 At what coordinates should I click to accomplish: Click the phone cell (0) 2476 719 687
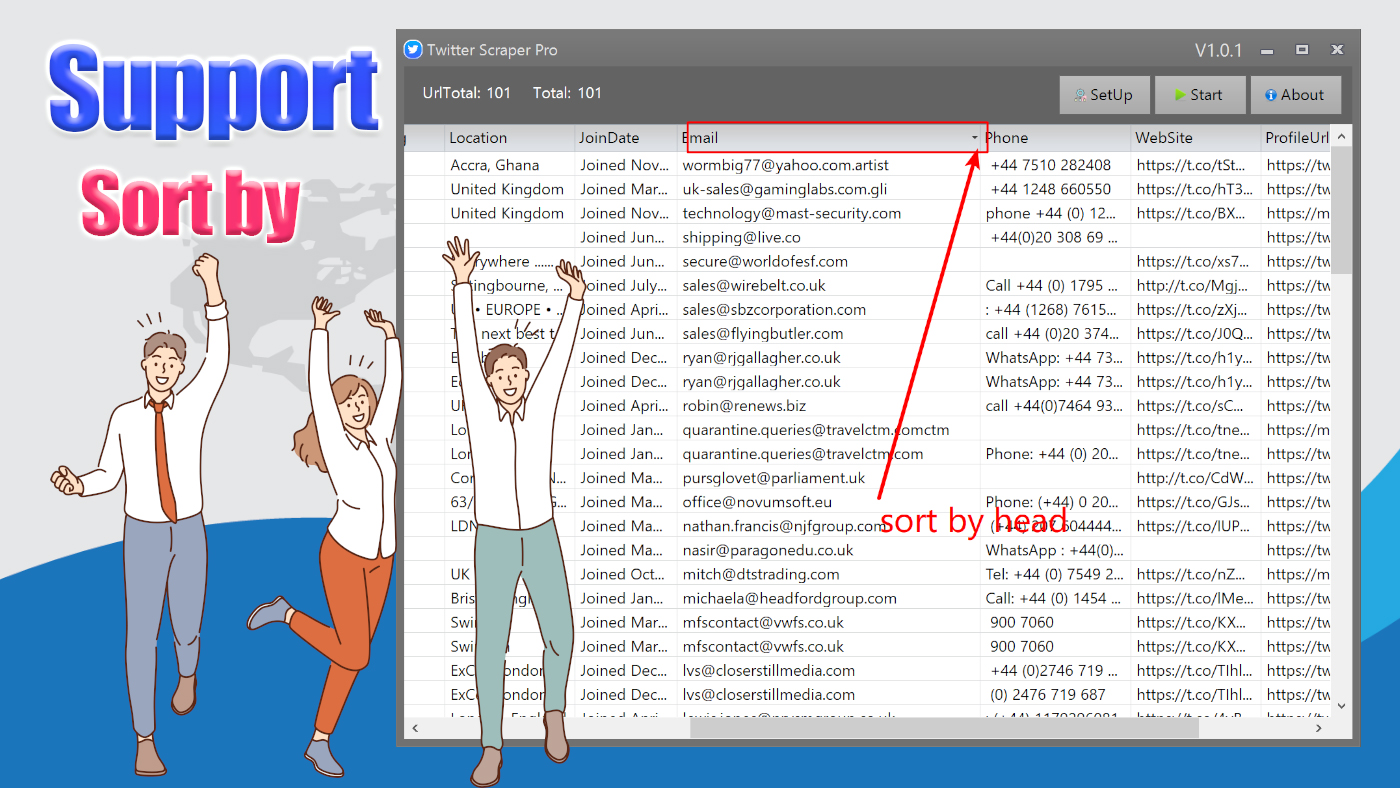pos(1048,694)
